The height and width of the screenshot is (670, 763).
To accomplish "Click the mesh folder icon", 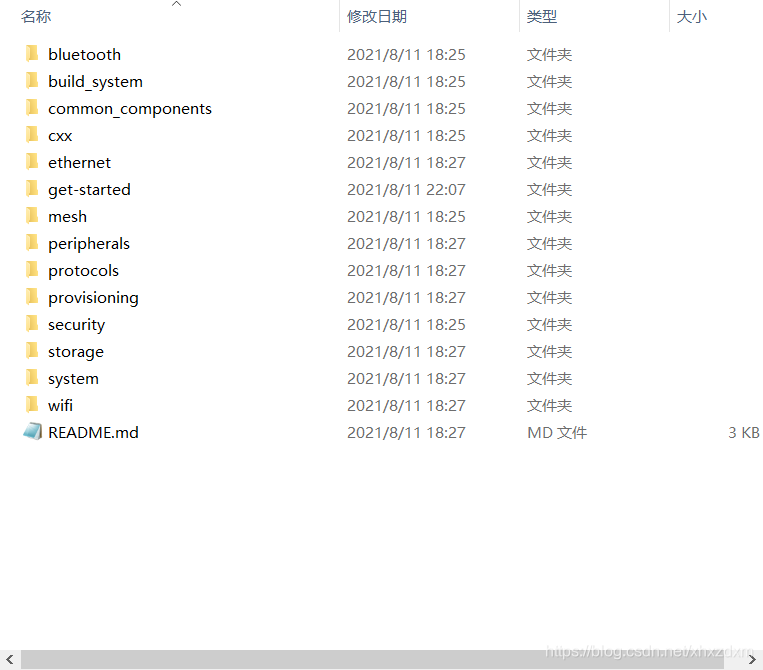I will 32,216.
